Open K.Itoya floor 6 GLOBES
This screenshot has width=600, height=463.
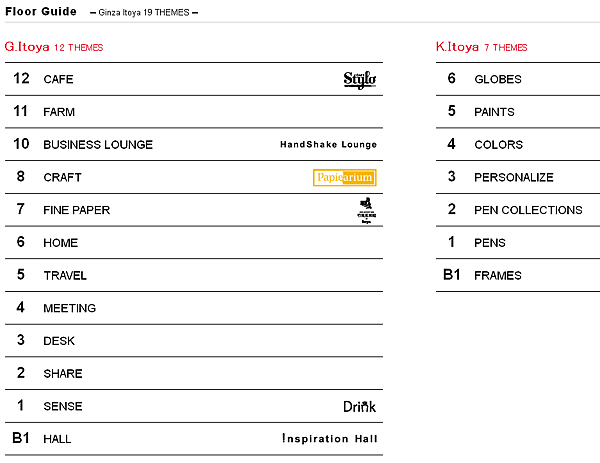[518, 79]
